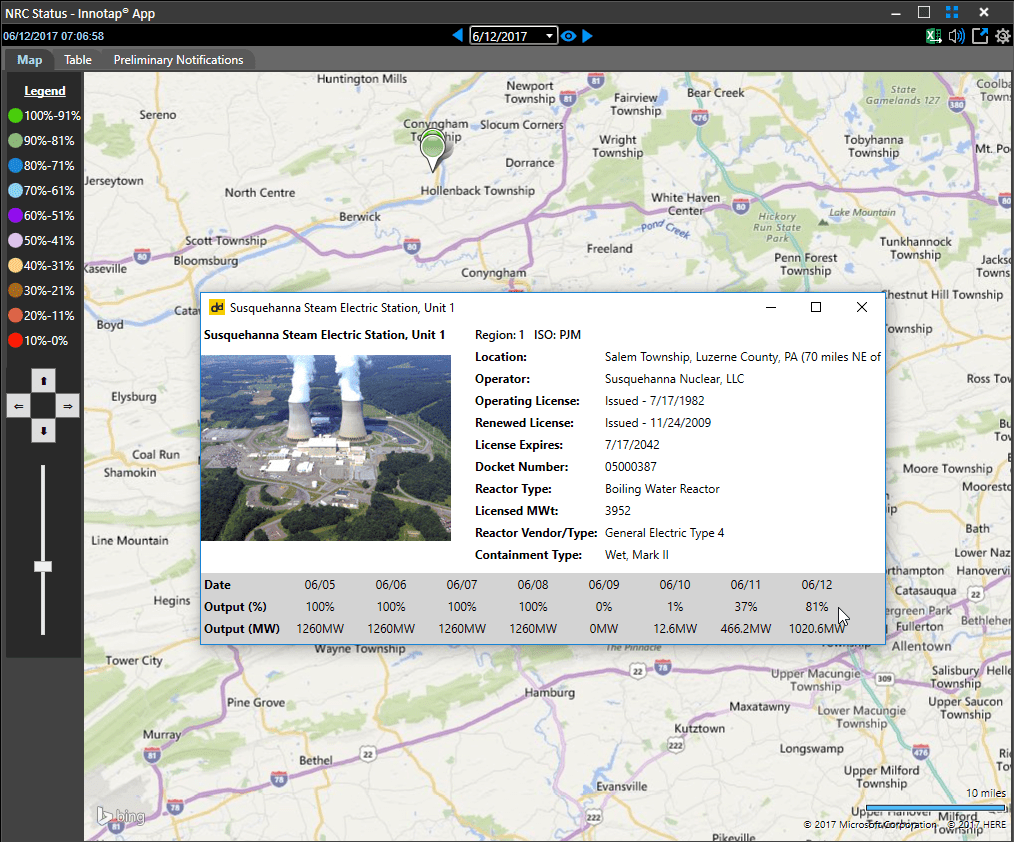Click the 80%-71% legend blue swatch
Screen dimensions: 1014x842
click(x=16, y=166)
